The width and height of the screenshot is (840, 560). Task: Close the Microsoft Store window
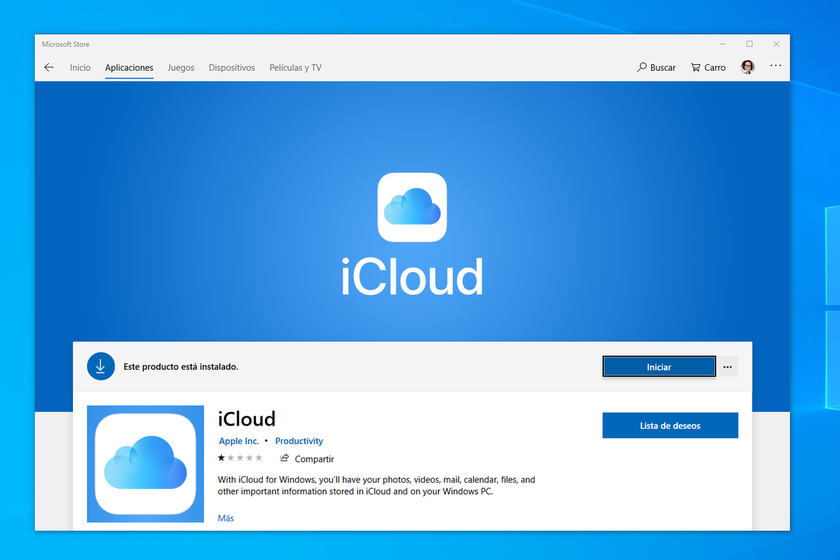coord(776,44)
